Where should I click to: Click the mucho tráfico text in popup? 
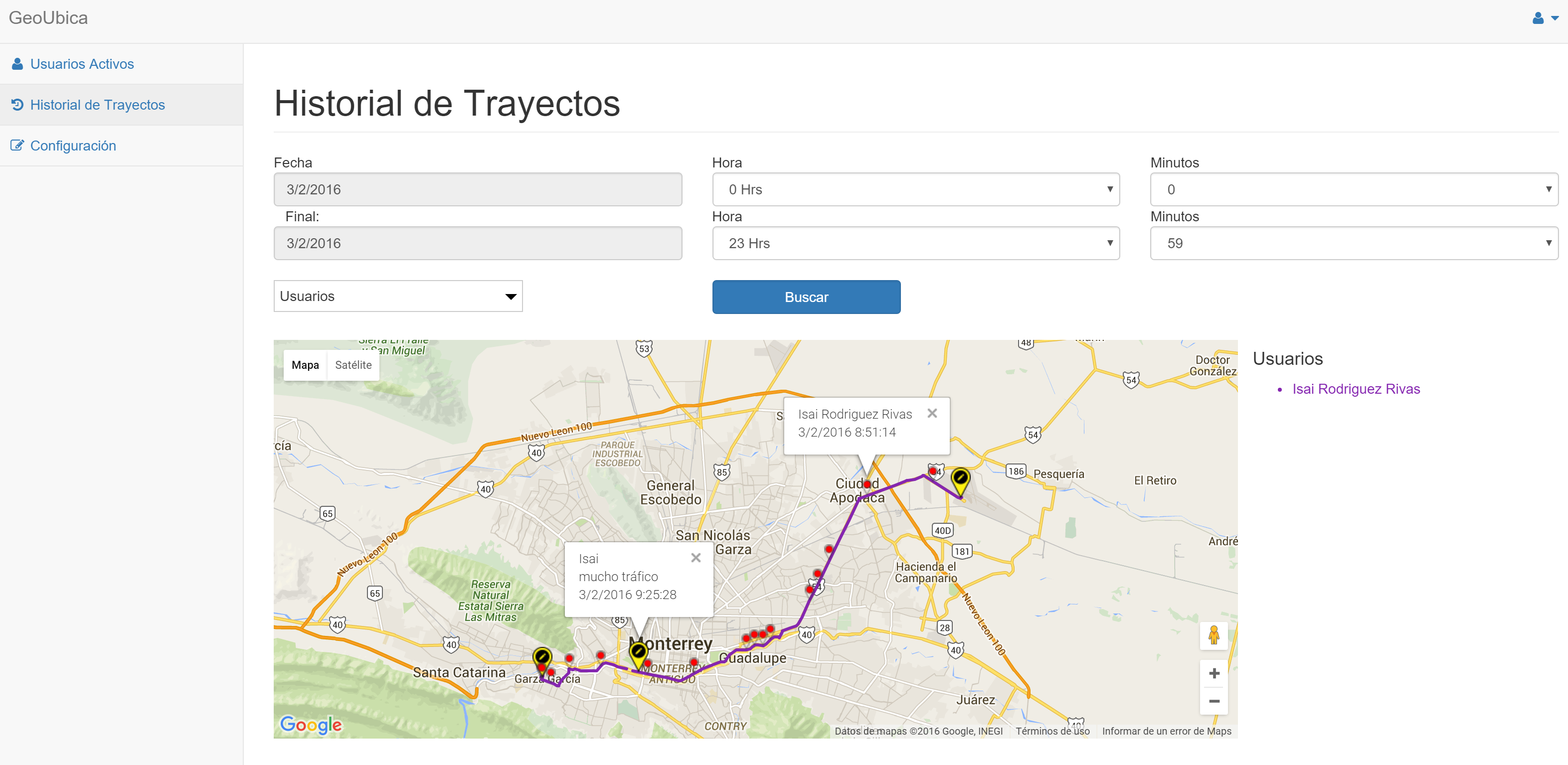(618, 576)
